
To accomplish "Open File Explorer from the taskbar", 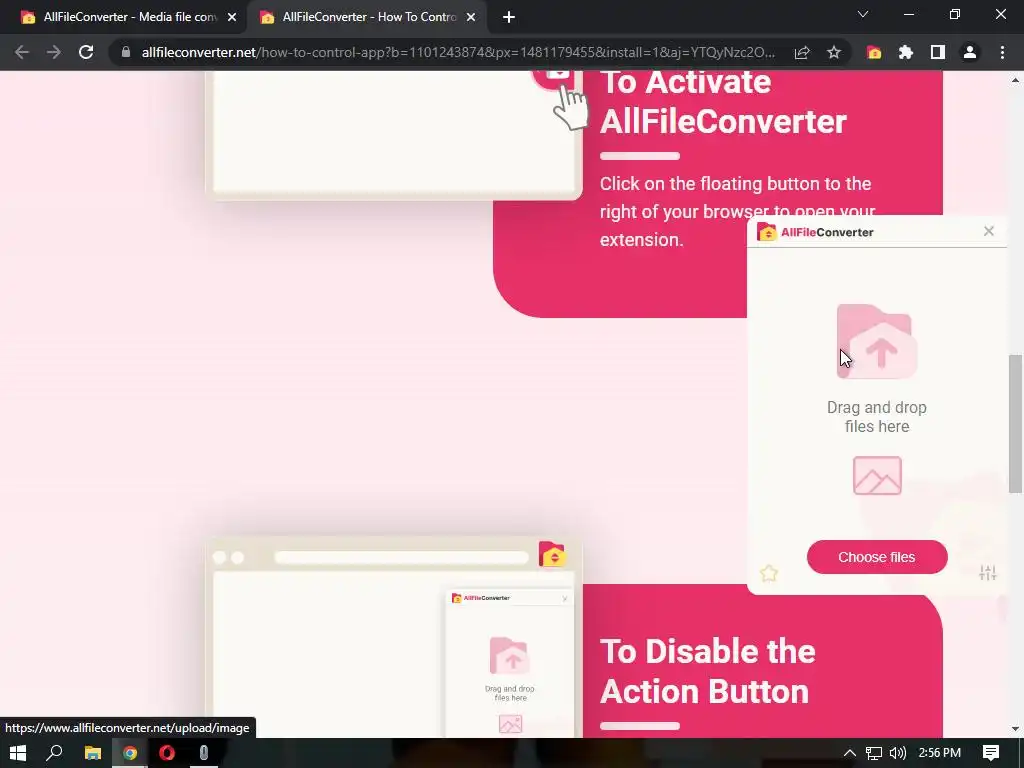I will 93,753.
